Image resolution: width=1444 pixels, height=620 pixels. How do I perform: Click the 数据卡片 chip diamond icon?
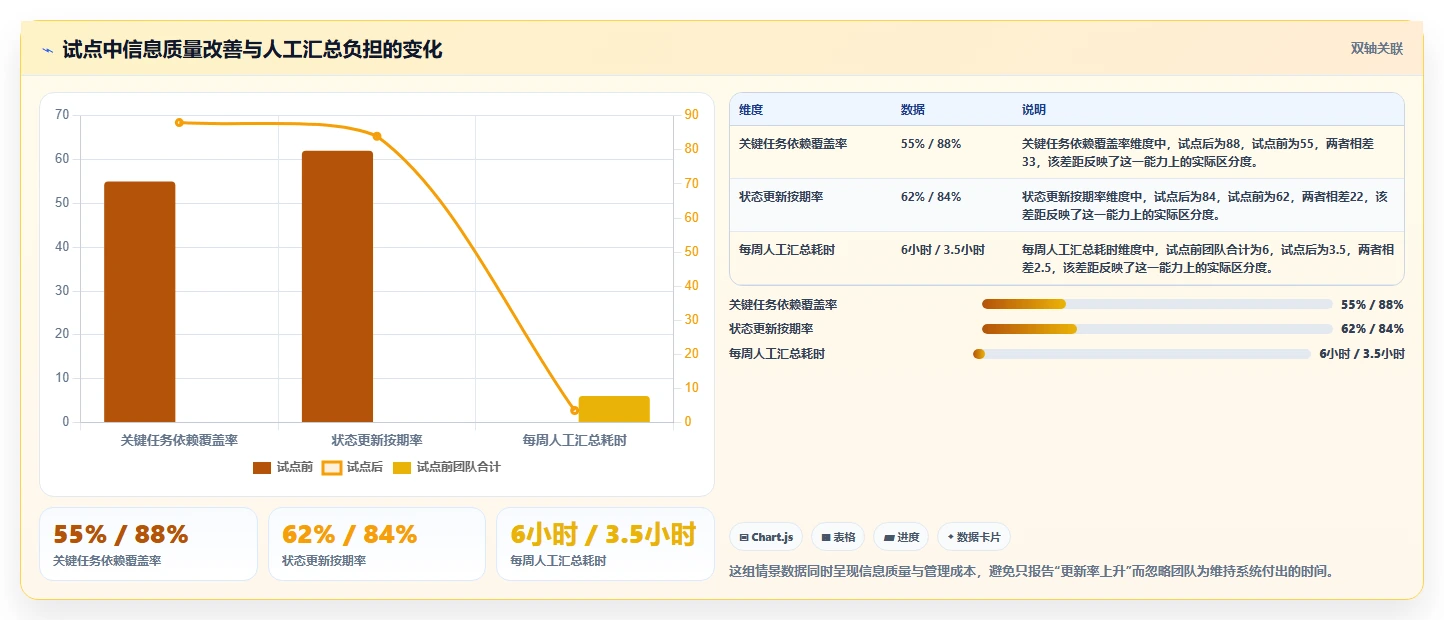tap(950, 537)
